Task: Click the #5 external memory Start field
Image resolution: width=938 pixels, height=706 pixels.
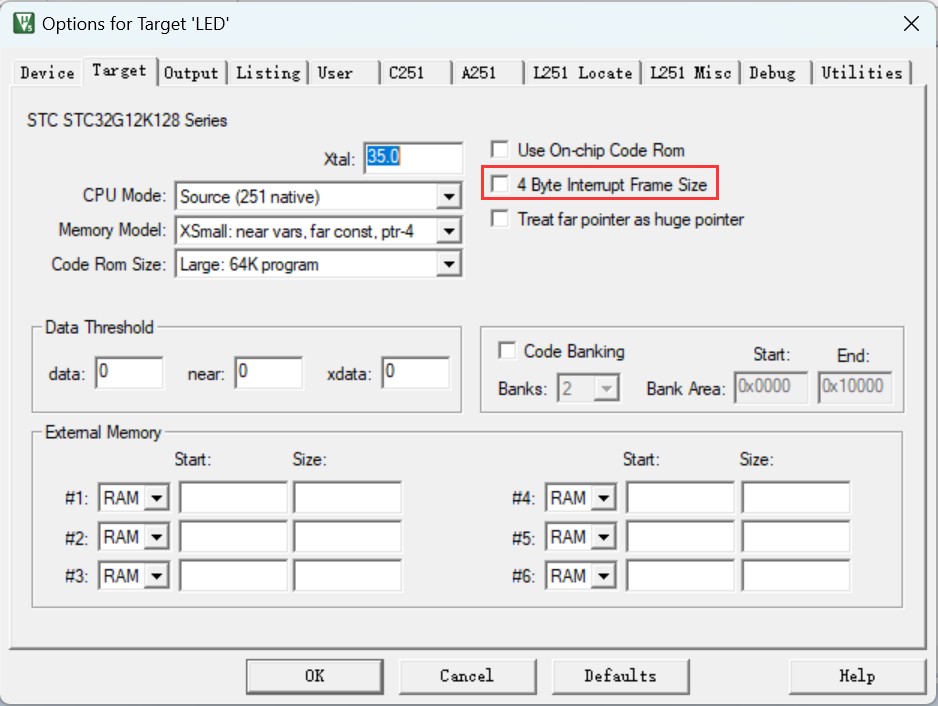Action: coord(681,537)
